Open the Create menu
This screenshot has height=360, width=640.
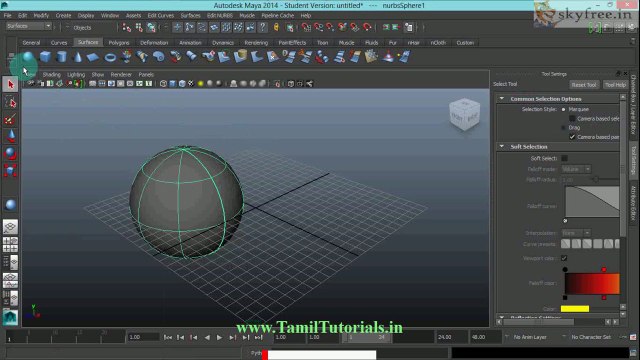point(63,16)
